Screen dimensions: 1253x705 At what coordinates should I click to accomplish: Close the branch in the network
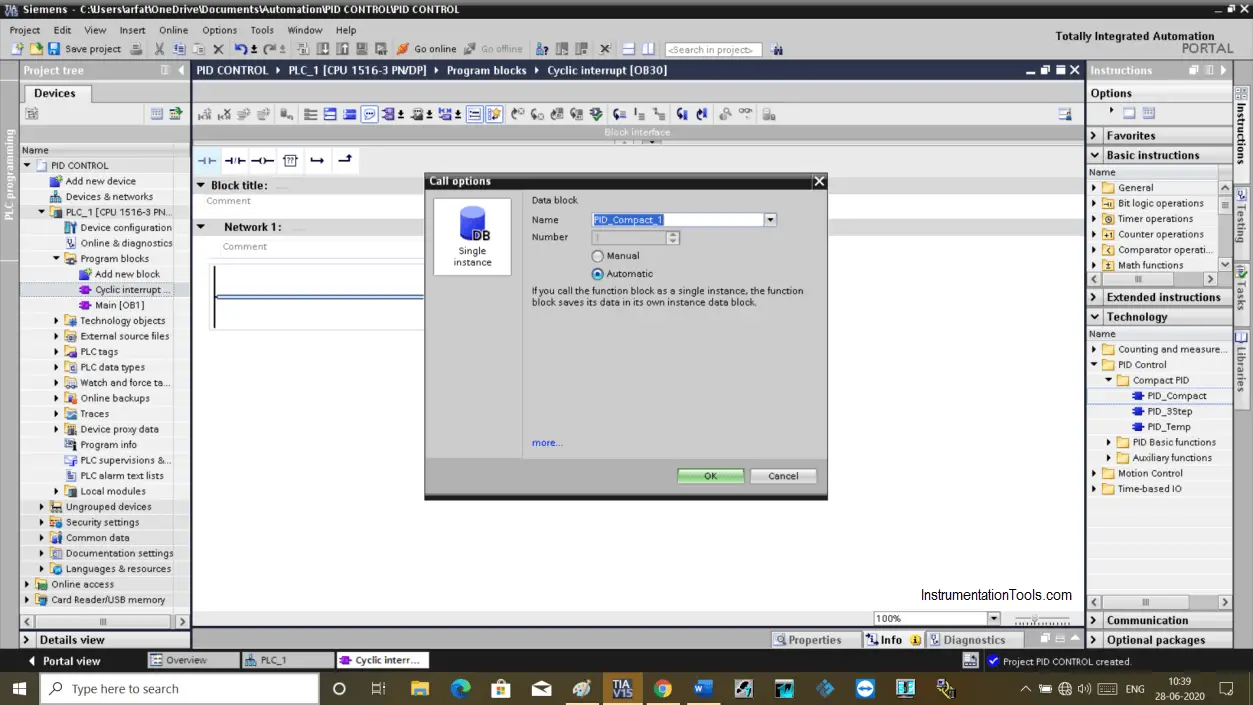click(344, 160)
